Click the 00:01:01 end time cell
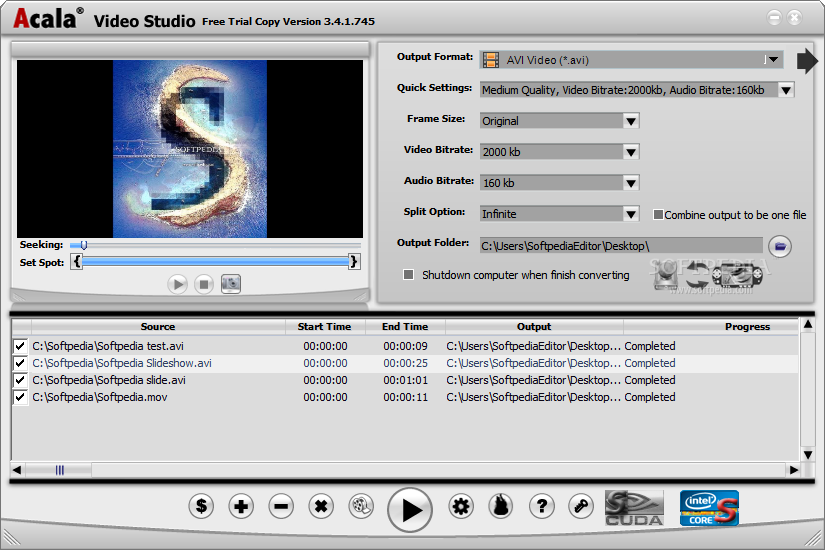 pyautogui.click(x=405, y=380)
